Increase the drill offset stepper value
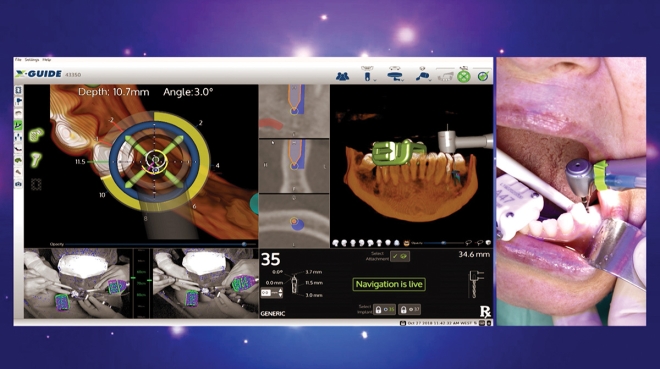Screen dimensions: 660x369 (280, 290)
